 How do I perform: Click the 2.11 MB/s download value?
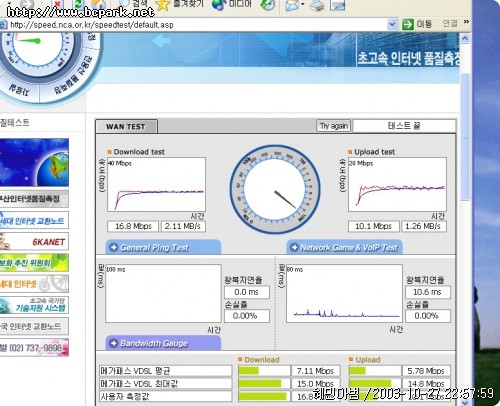(183, 226)
